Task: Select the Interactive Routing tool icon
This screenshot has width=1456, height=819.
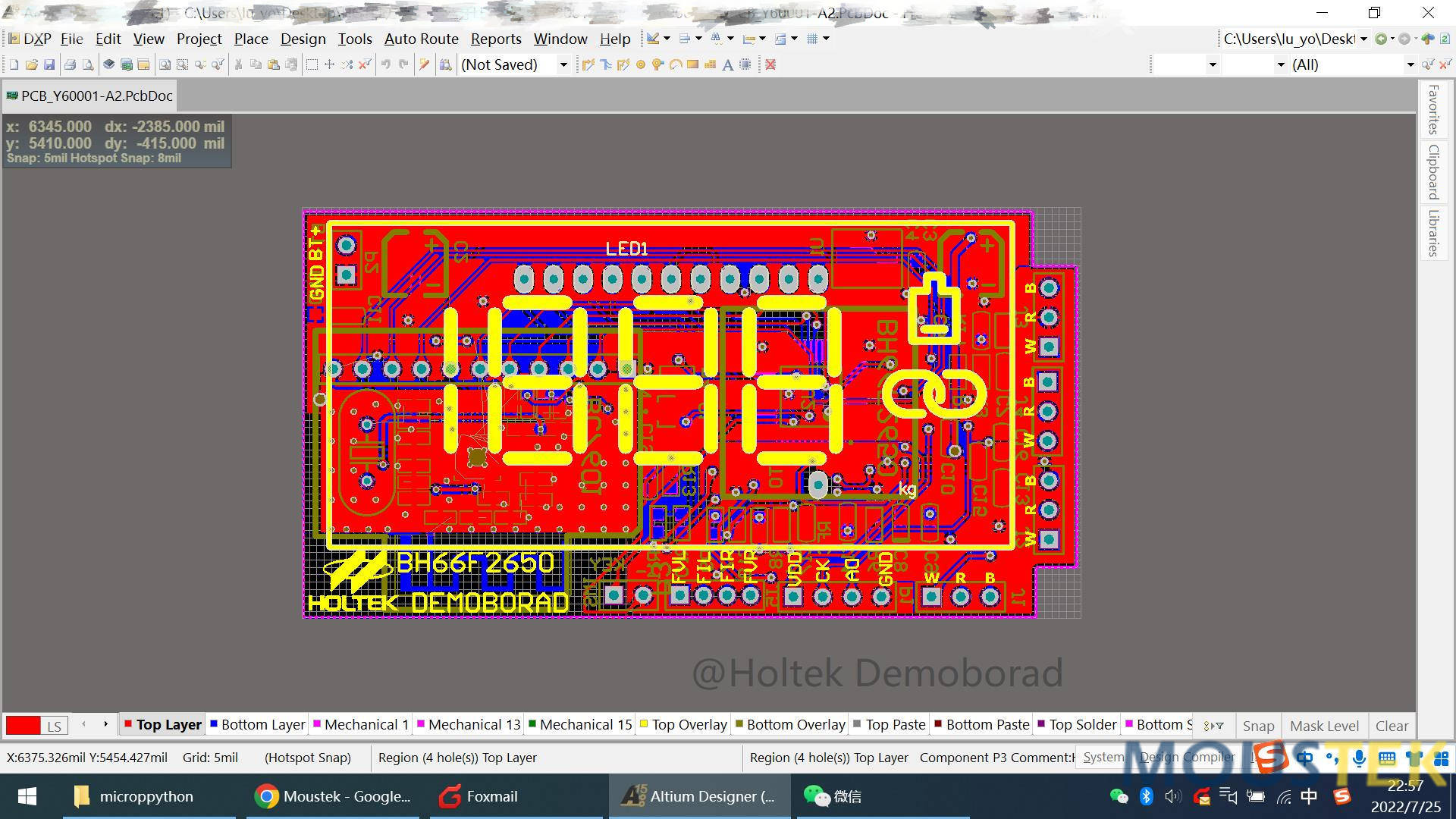Action: (588, 64)
